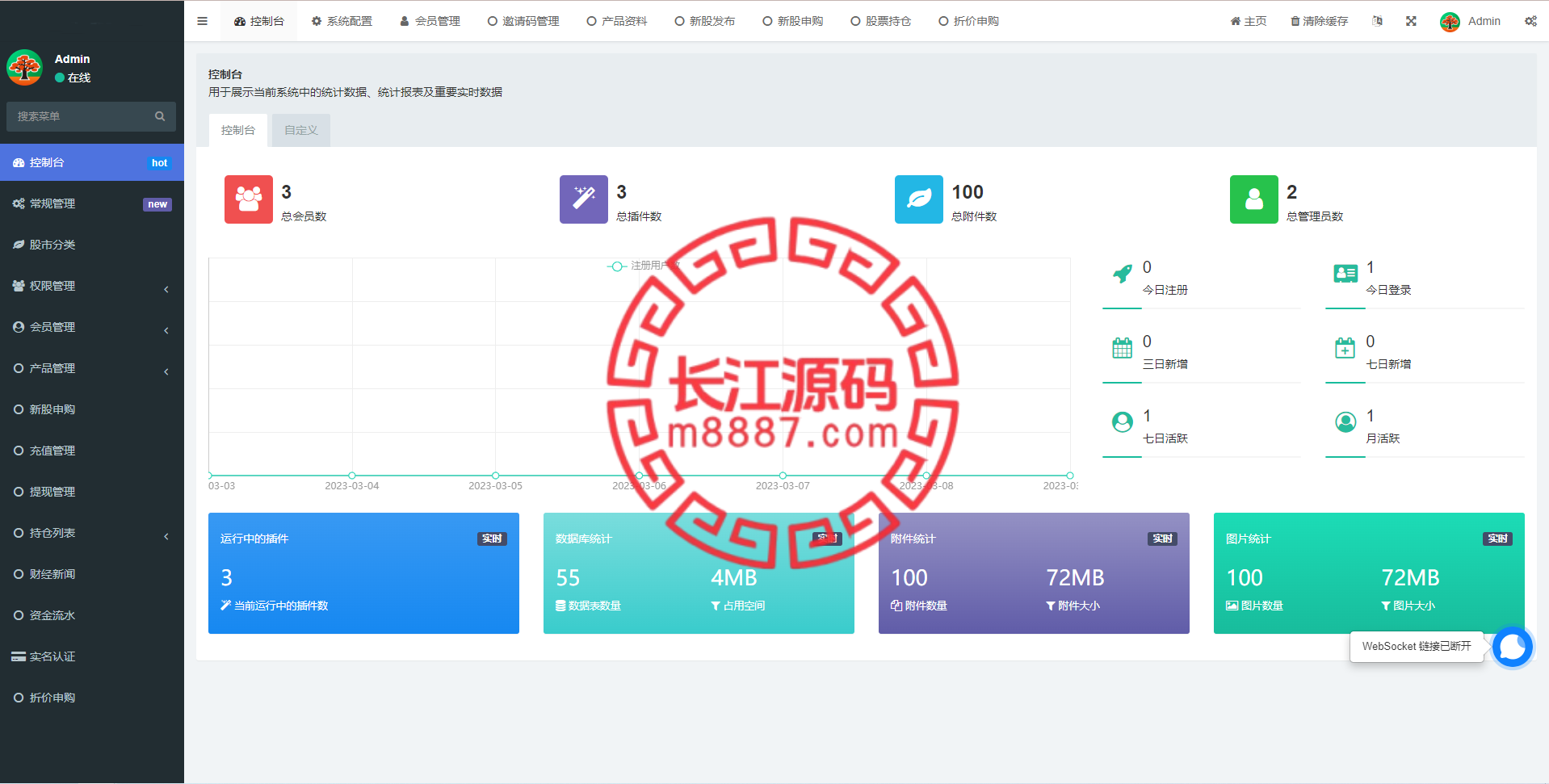Open 提现管理 in the sidebar
Viewport: 1549px width, 784px height.
[x=92, y=492]
